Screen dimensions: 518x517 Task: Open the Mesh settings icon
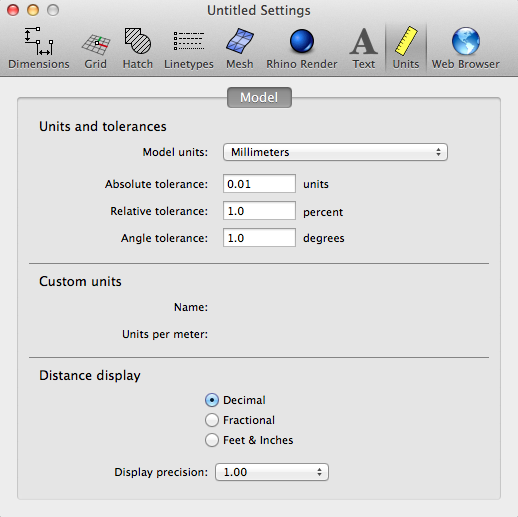pyautogui.click(x=240, y=41)
